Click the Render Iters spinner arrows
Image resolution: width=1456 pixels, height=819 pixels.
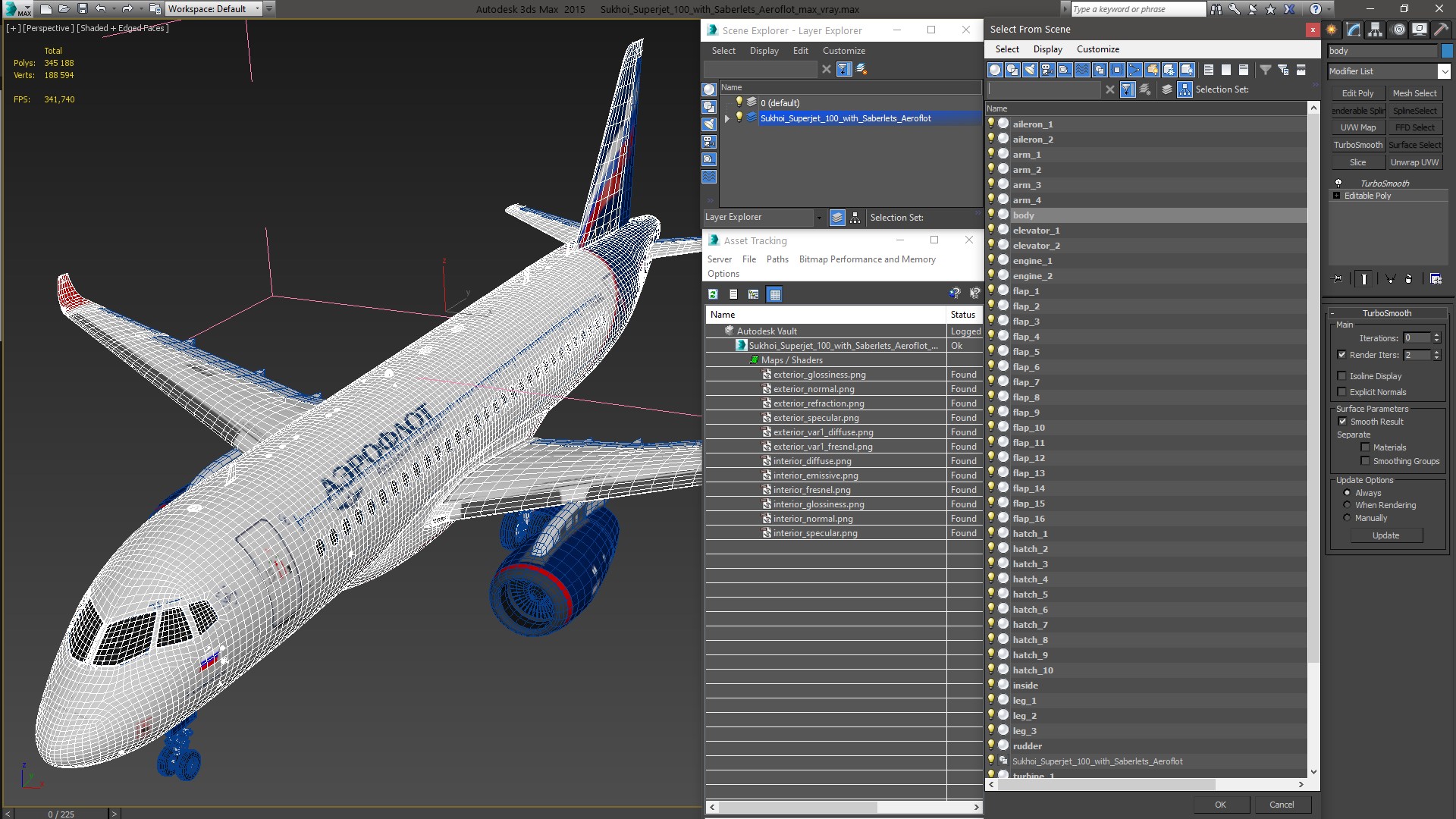tap(1436, 355)
